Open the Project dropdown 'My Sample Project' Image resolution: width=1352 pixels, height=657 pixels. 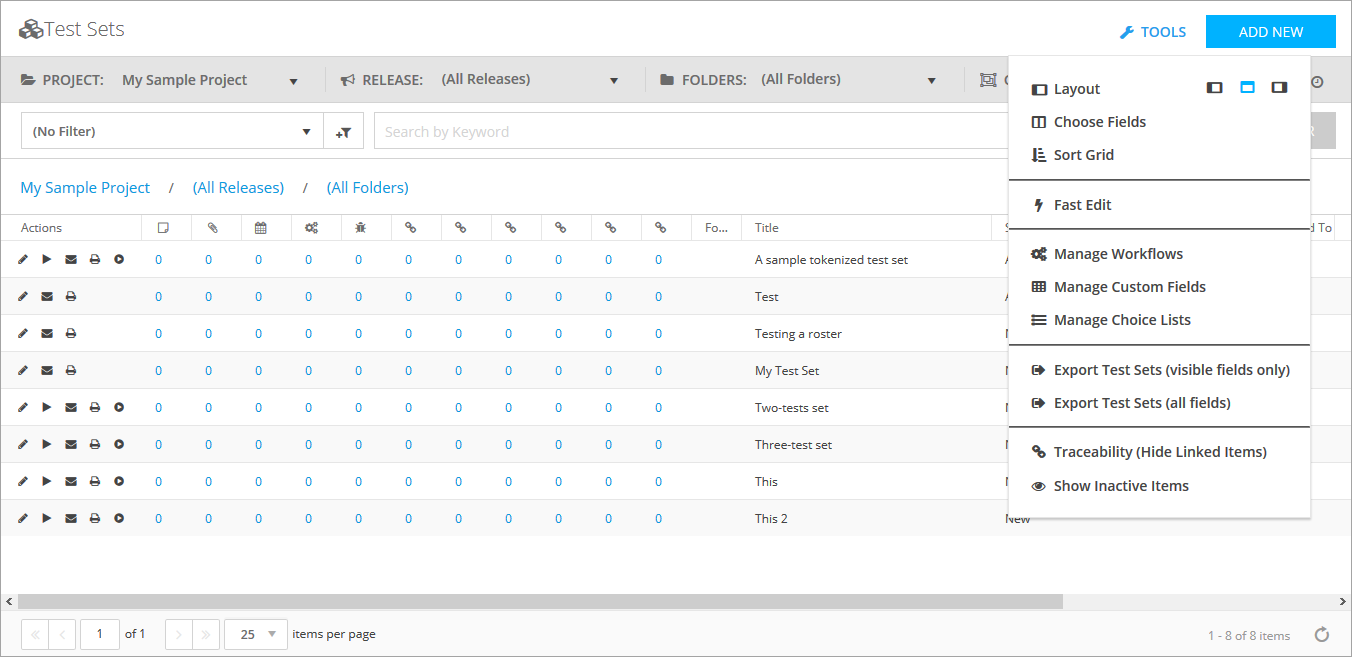pyautogui.click(x=210, y=80)
